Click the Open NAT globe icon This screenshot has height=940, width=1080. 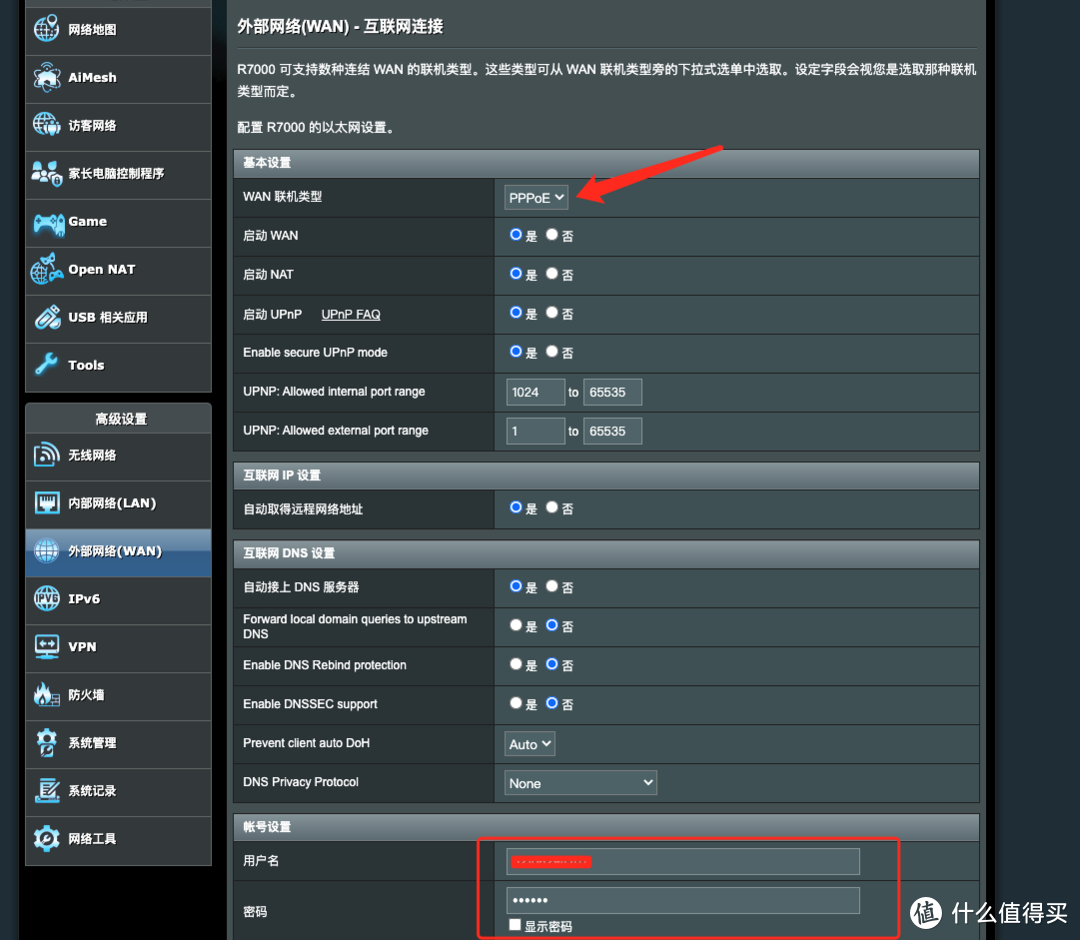47,270
